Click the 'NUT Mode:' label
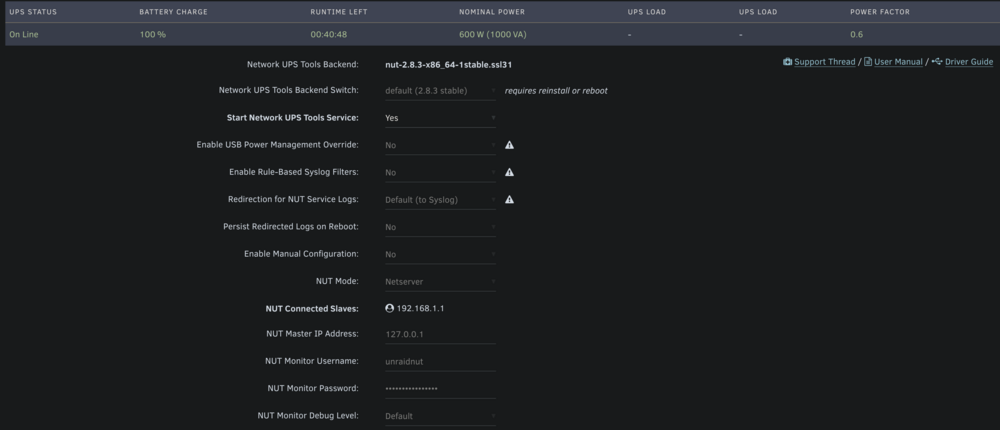The image size is (1000, 430). 337,281
